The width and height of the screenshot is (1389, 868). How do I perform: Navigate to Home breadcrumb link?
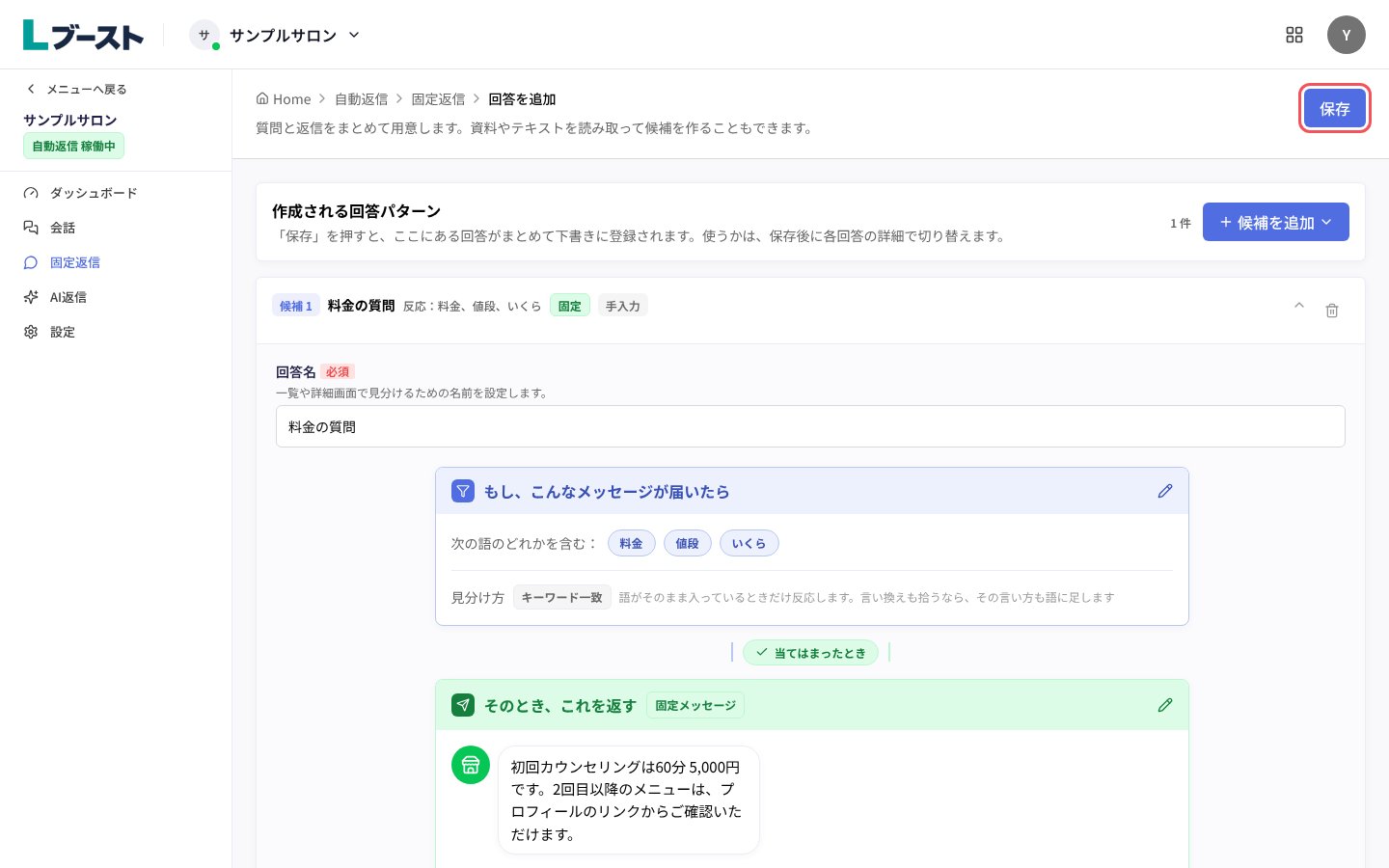coord(284,98)
